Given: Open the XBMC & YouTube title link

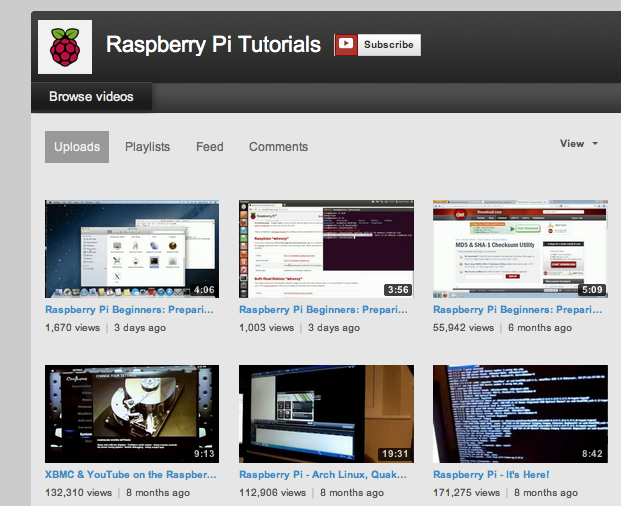Looking at the screenshot, I should [132, 475].
